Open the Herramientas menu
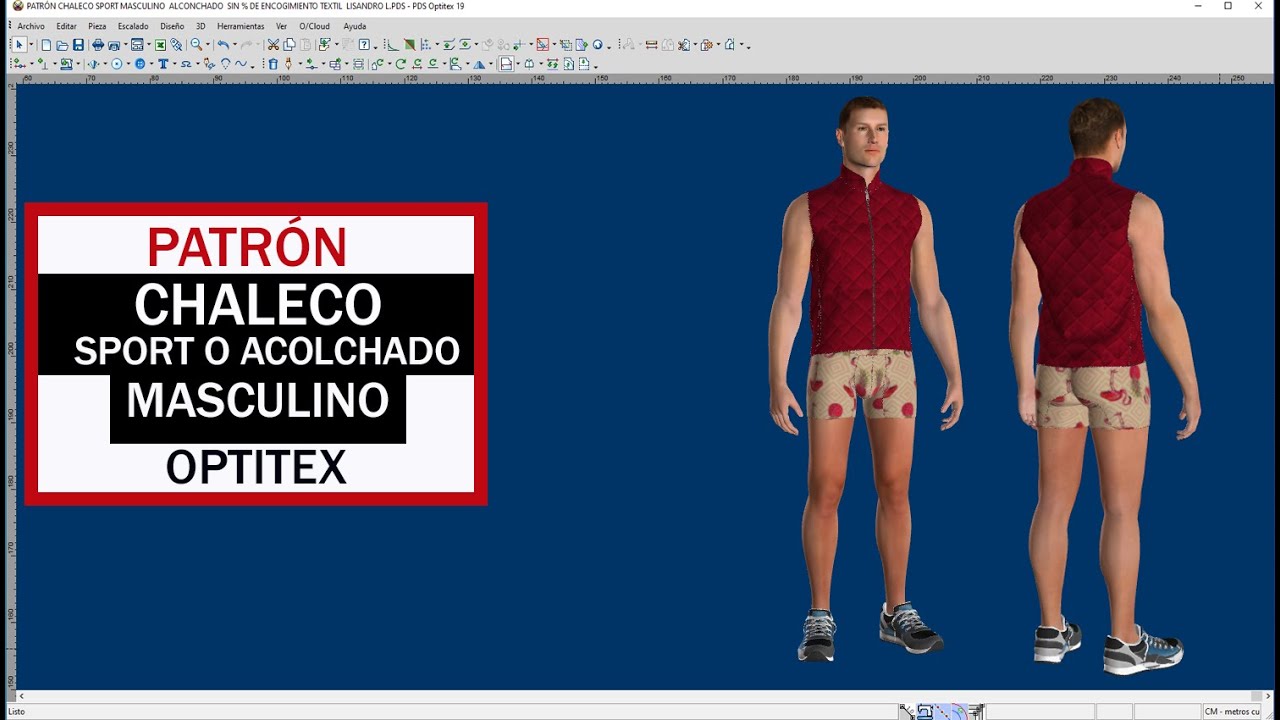The height and width of the screenshot is (720, 1280). 241,26
